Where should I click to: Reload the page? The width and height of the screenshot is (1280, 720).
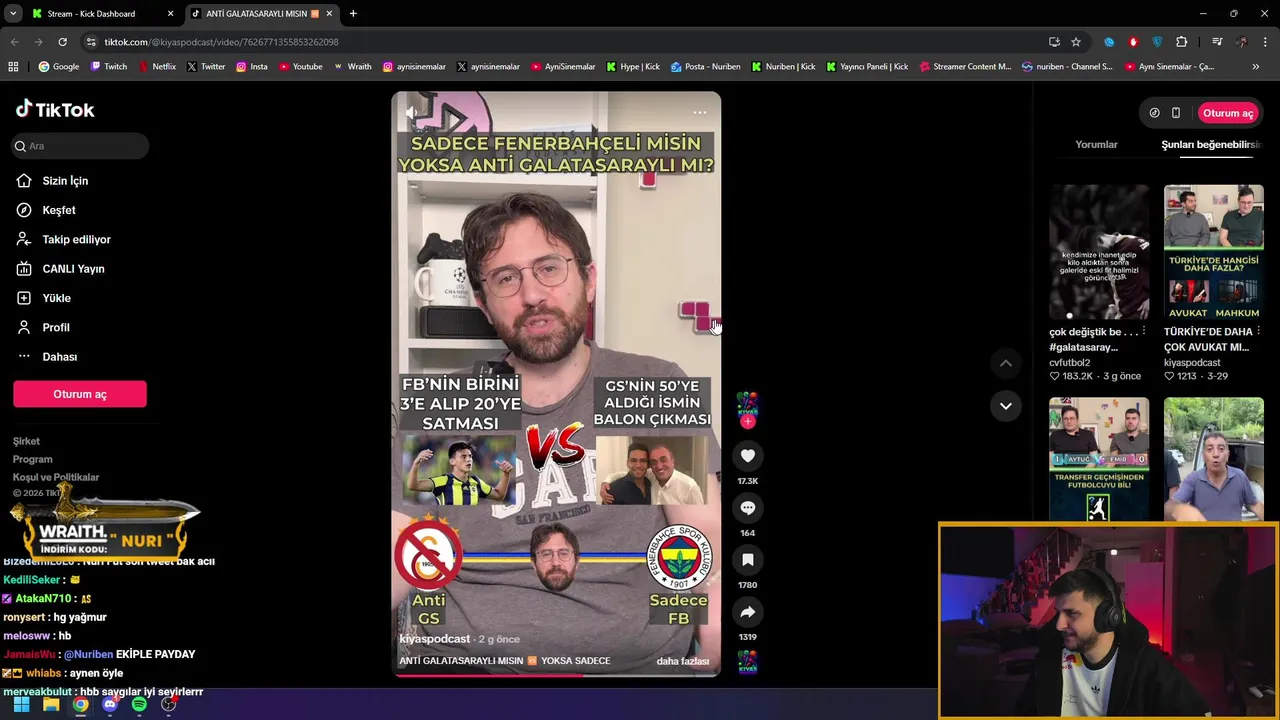coord(62,42)
